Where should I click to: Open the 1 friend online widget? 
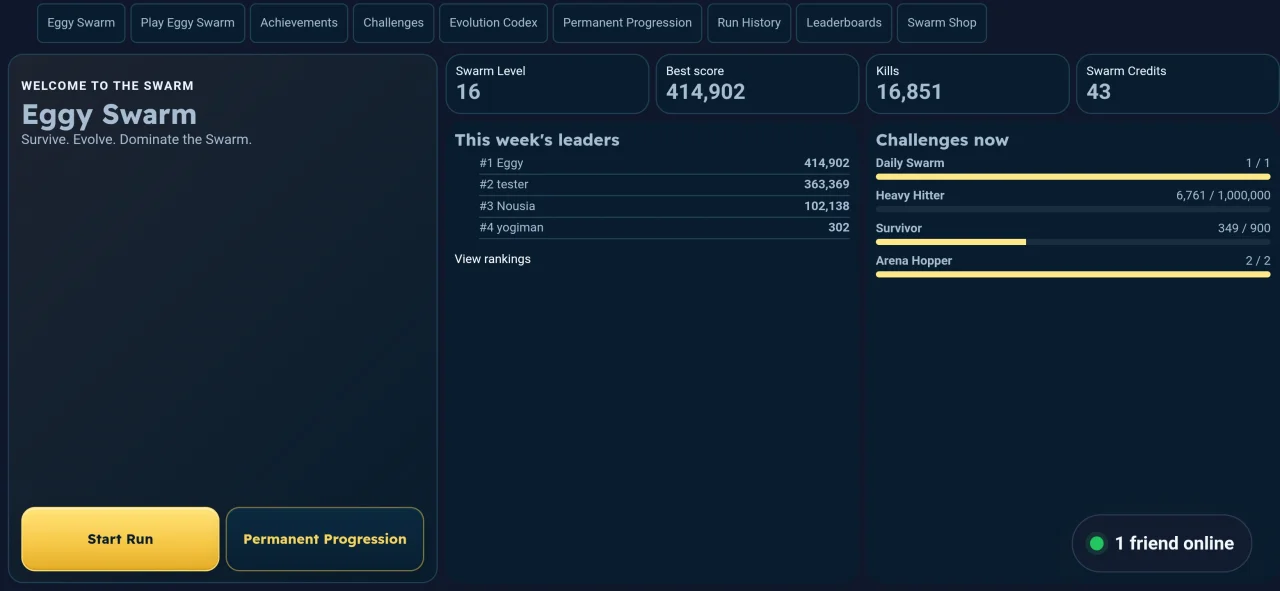pyautogui.click(x=1162, y=544)
